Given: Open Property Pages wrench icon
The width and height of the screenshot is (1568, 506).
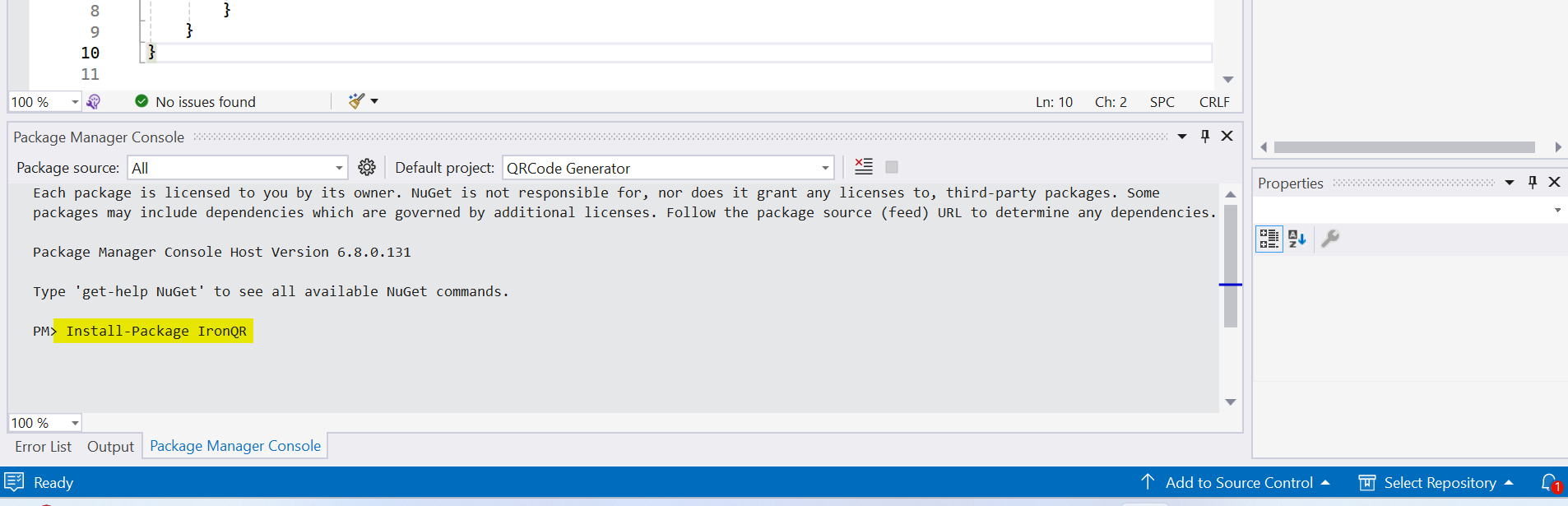Looking at the screenshot, I should pos(1330,239).
